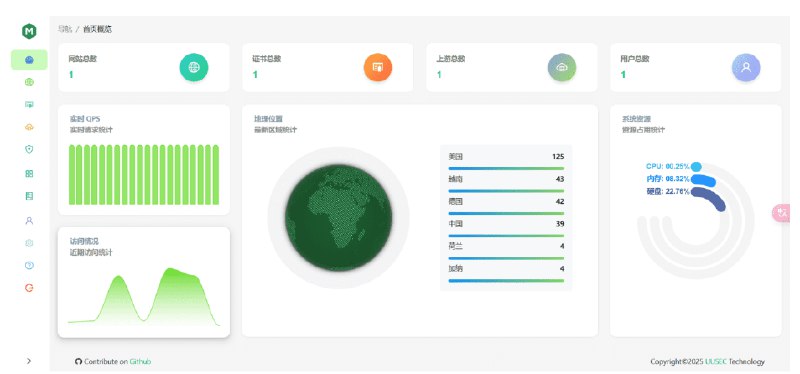This screenshot has height=374, width=800.
Task: Open the certificate screen sidebar icon
Action: click(x=29, y=105)
